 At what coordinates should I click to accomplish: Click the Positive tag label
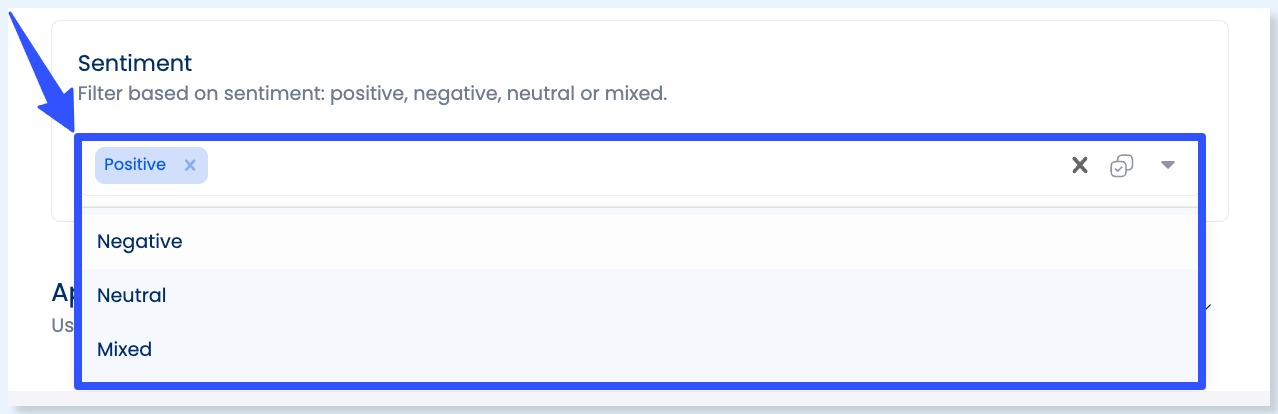(x=135, y=165)
